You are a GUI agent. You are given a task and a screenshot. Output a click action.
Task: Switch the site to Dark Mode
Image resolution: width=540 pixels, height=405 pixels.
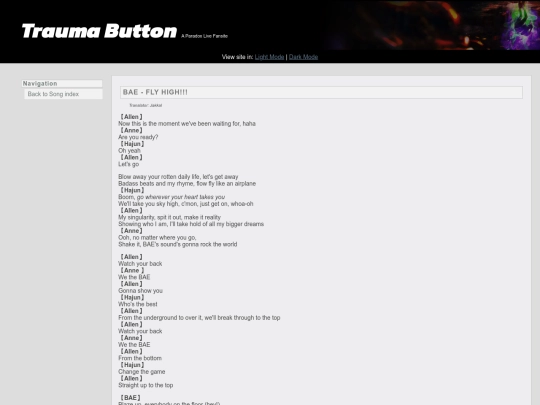303,57
